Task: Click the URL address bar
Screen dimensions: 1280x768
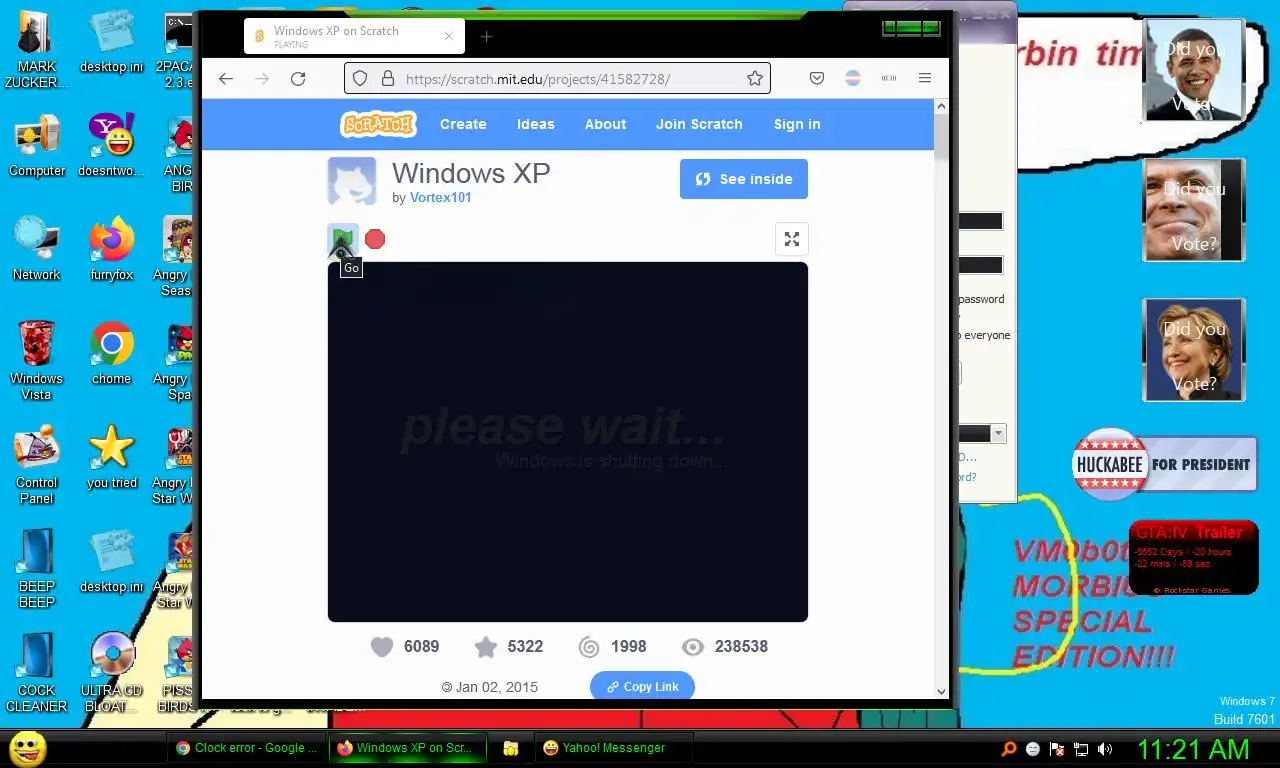Action: click(557, 78)
